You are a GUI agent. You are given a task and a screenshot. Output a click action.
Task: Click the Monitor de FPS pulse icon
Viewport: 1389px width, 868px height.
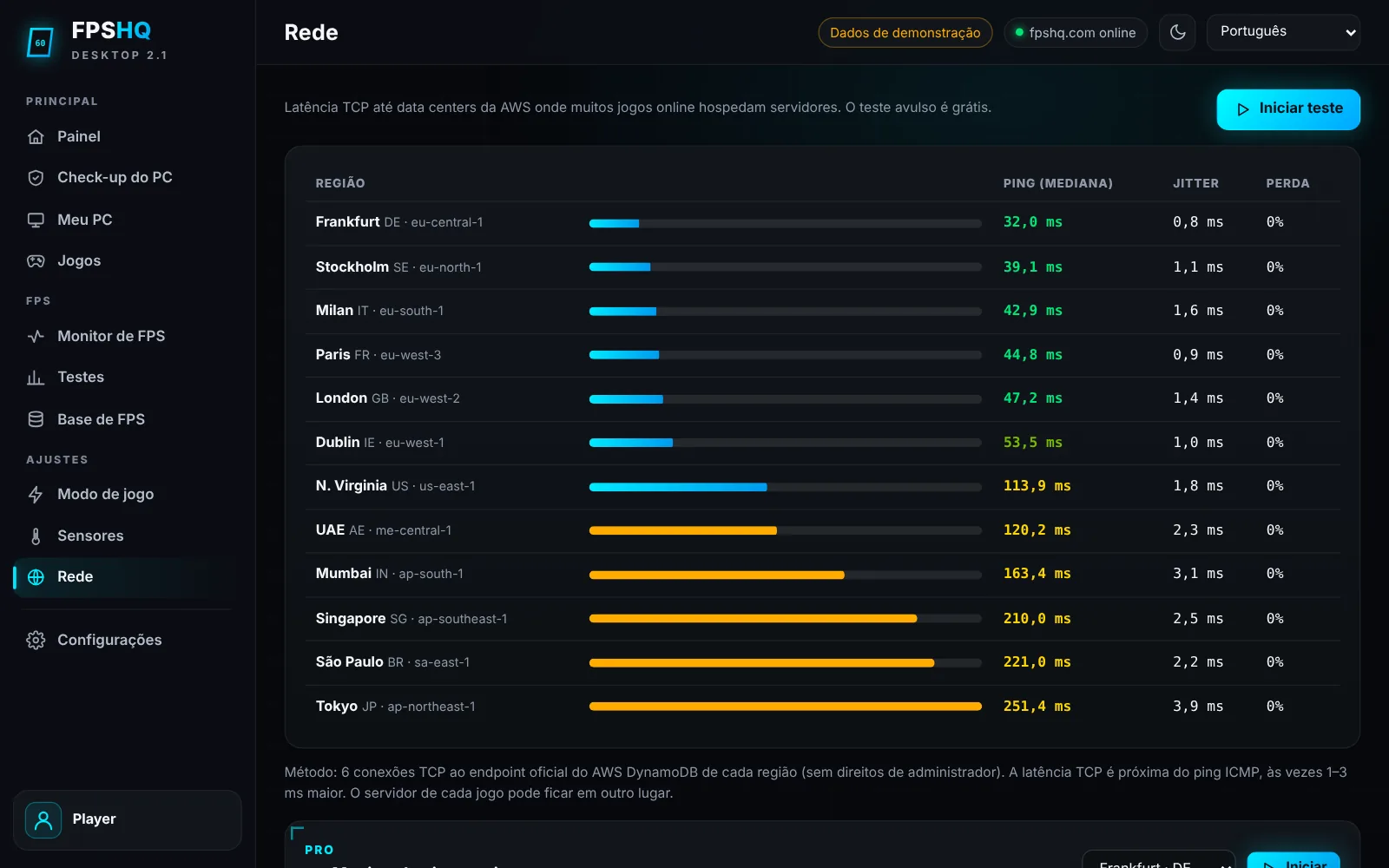point(36,336)
